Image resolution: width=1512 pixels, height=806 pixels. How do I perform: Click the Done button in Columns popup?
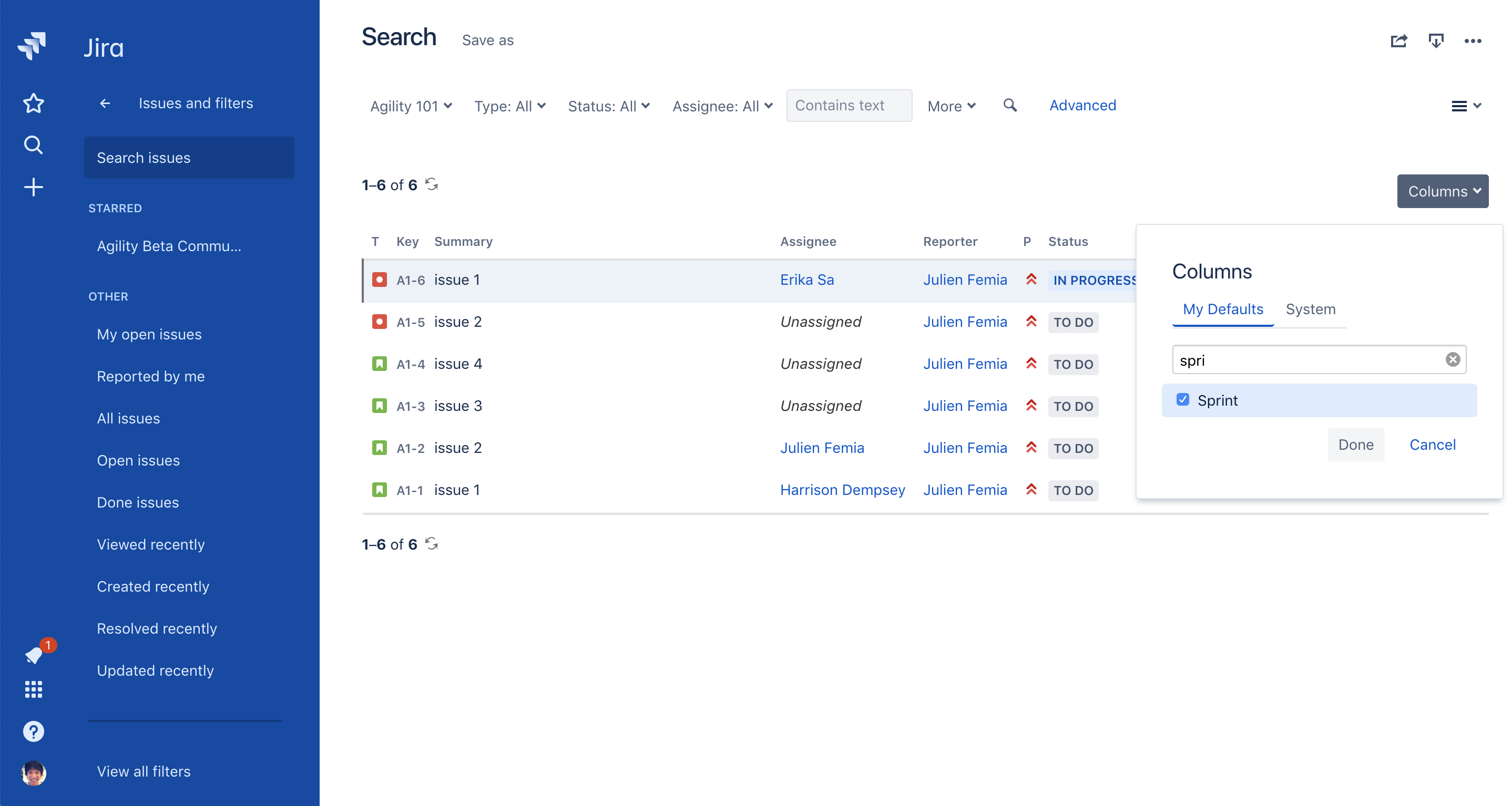(1356, 445)
